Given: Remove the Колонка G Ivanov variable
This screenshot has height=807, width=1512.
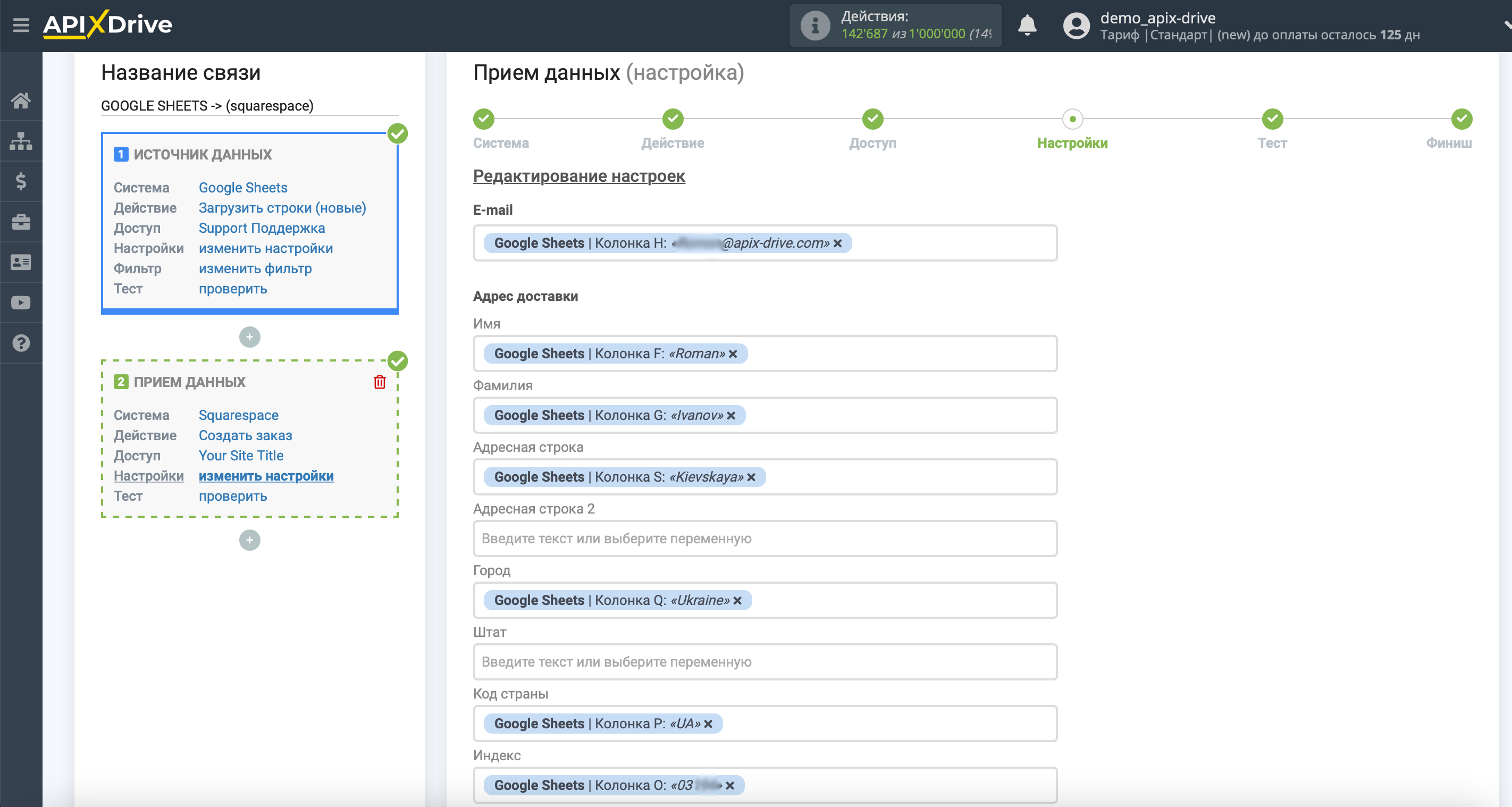Looking at the screenshot, I should tap(731, 416).
